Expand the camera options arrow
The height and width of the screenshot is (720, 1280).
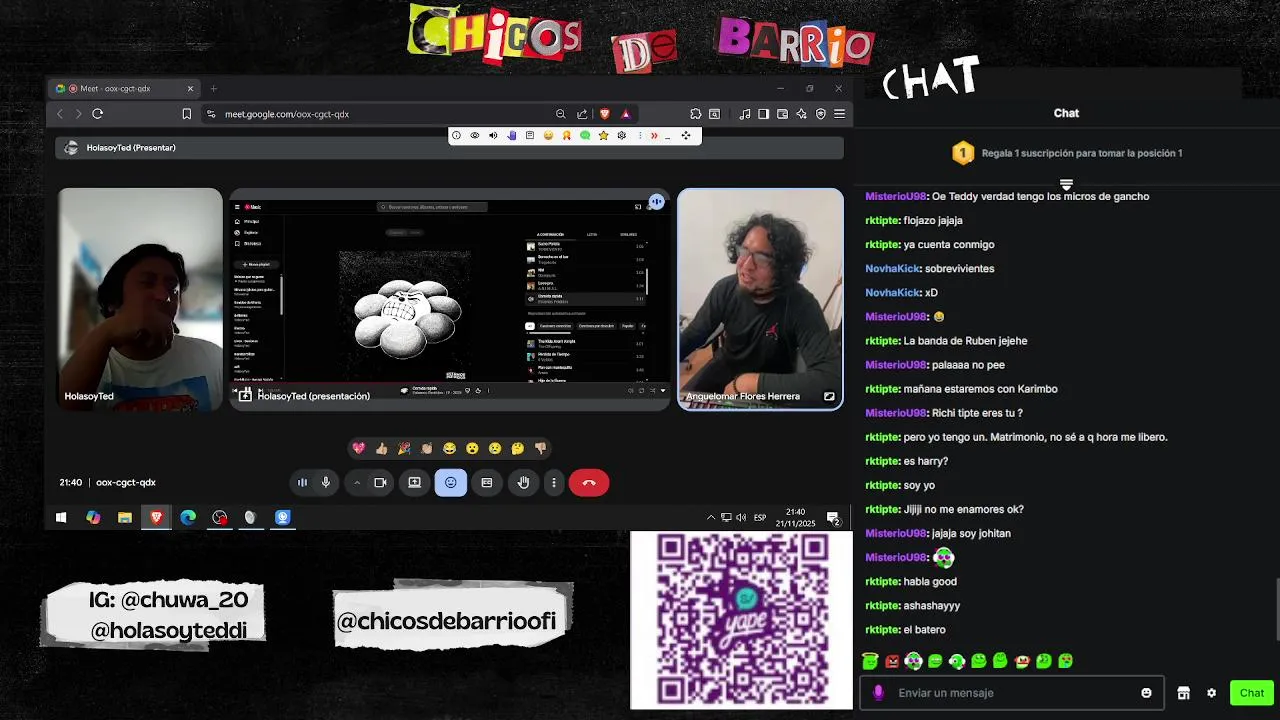(357, 483)
